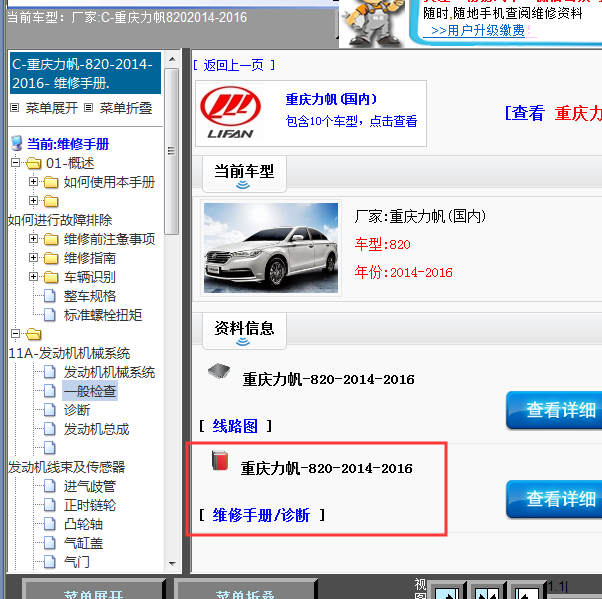602x599 pixels.
Task: Click the small icon before 菜单展开 in sidebar
Action: click(15, 108)
